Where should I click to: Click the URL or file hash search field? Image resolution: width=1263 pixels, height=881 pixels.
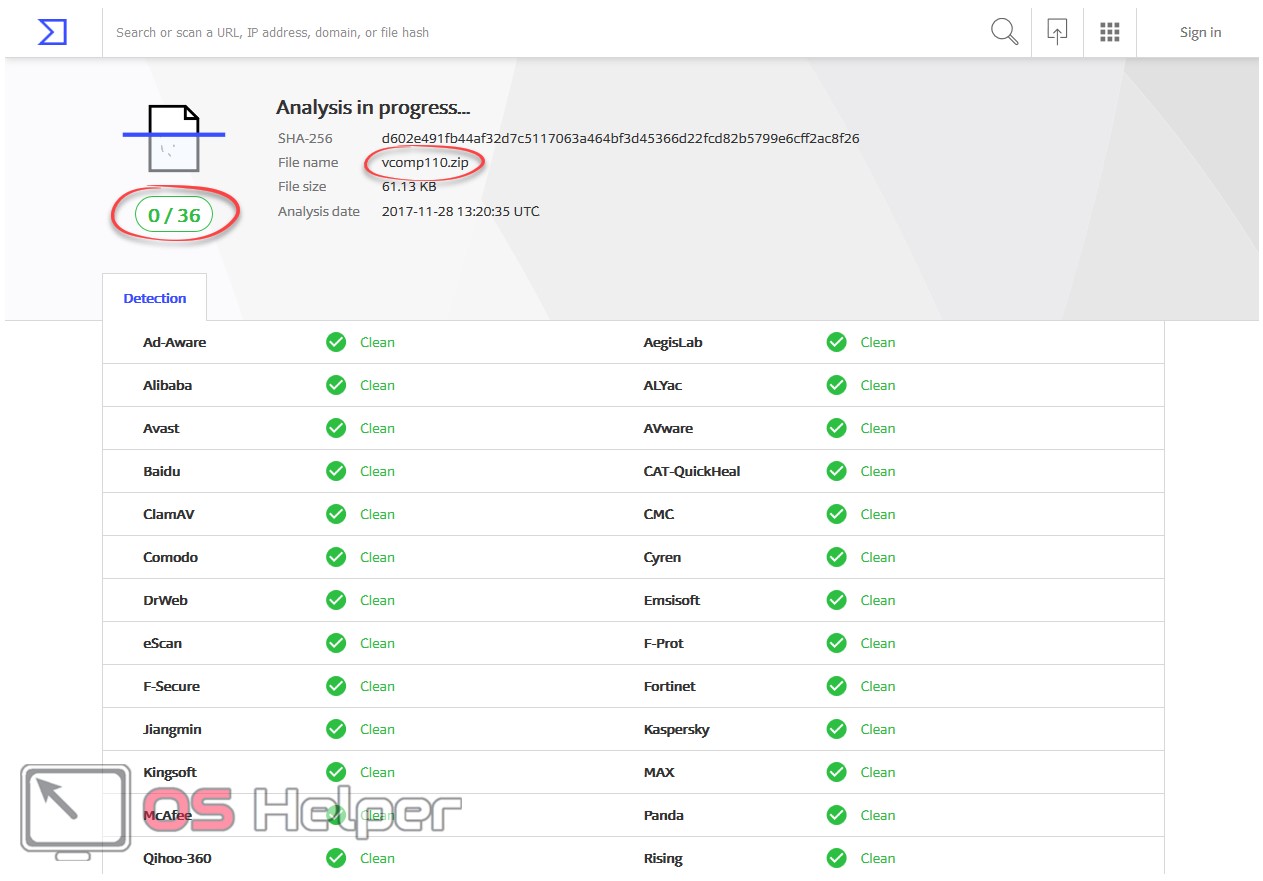point(540,32)
